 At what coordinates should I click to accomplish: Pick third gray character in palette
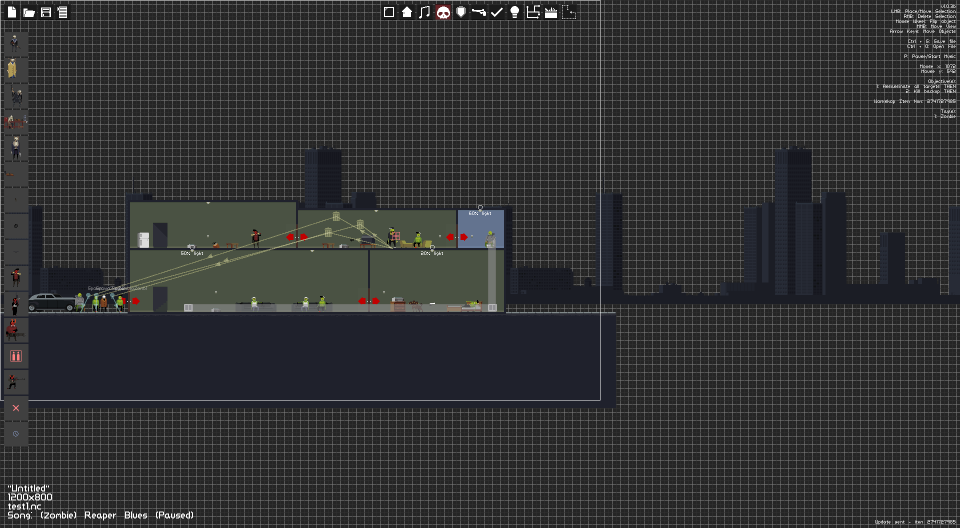(x=16, y=96)
